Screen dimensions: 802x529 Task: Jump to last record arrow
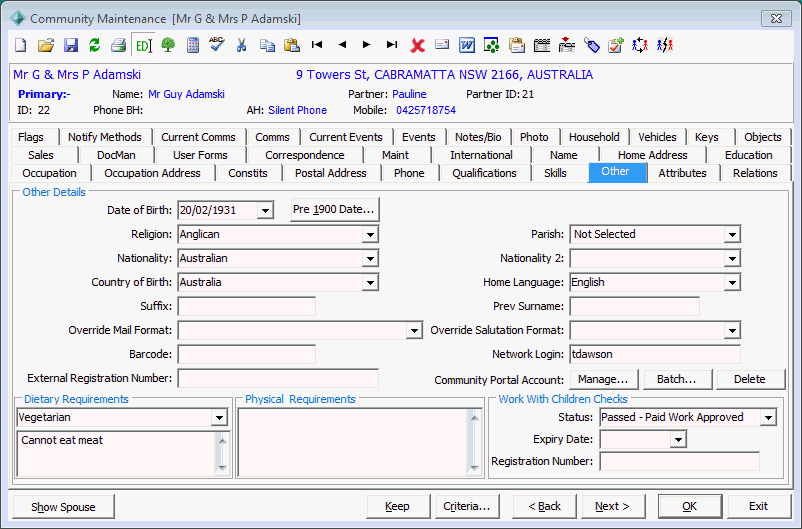pos(392,45)
